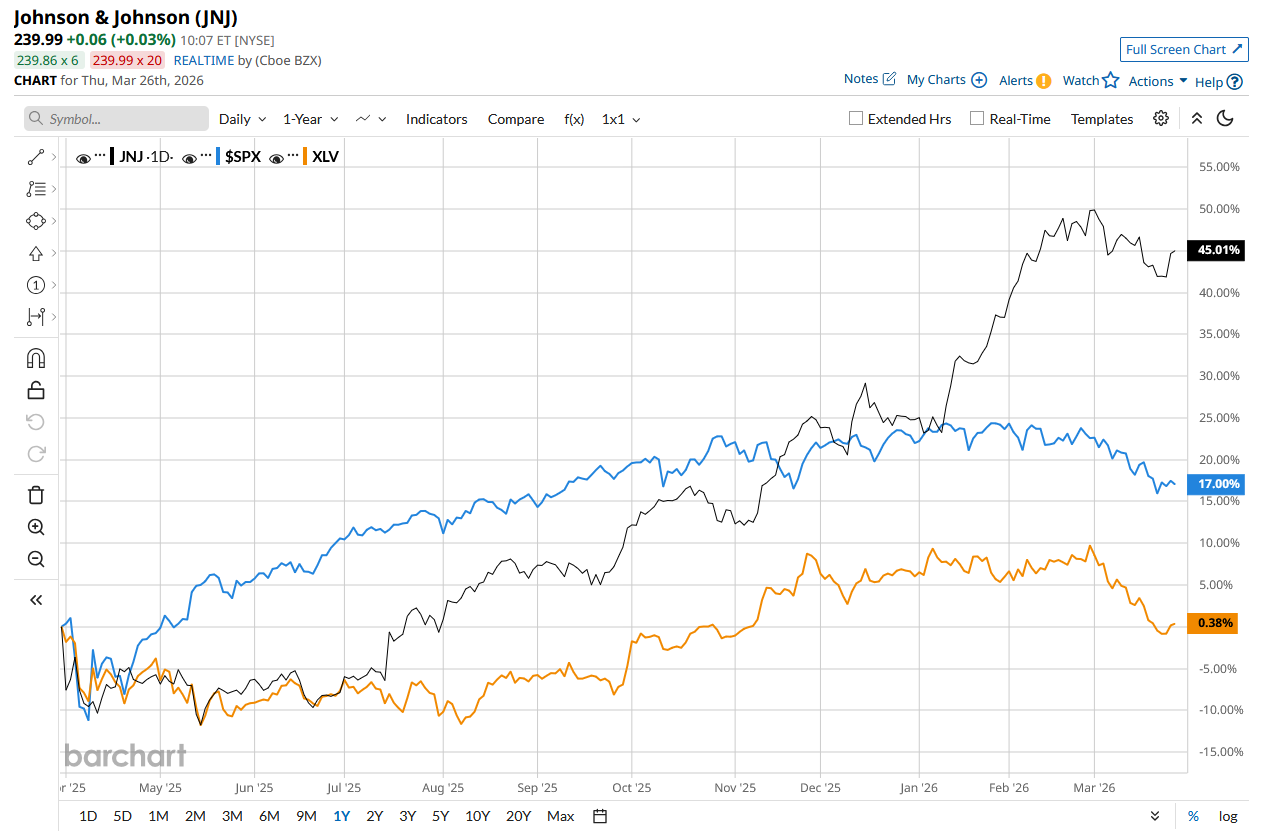The image size is (1263, 832).
Task: Undo the last chart action
Action: 36,422
